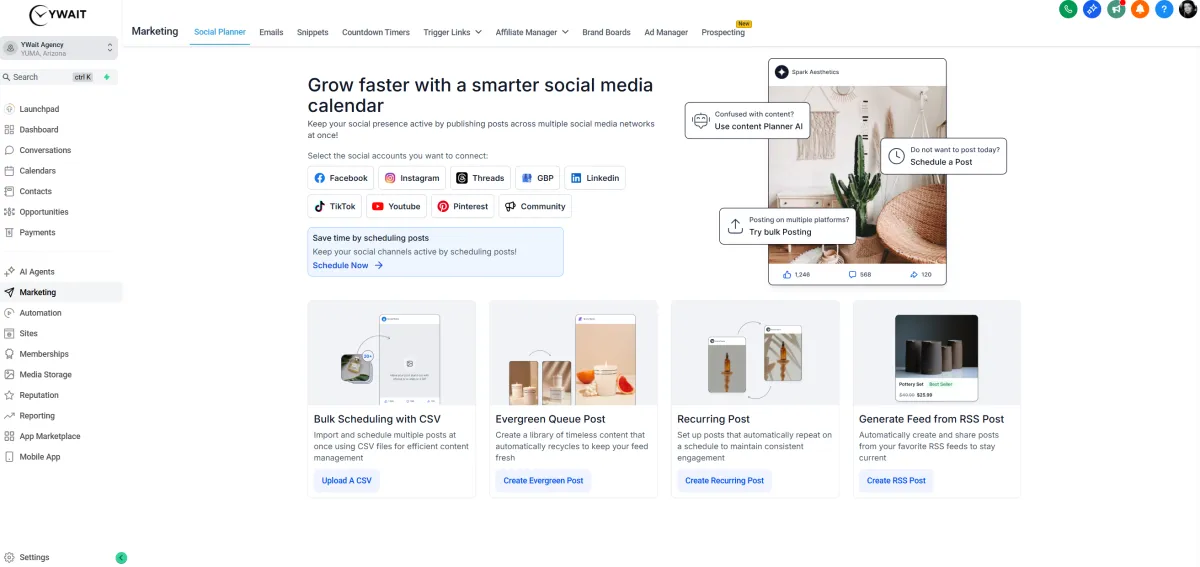Expand the Affiliate Manager dropdown
The height and width of the screenshot is (567, 1200).
click(x=532, y=32)
